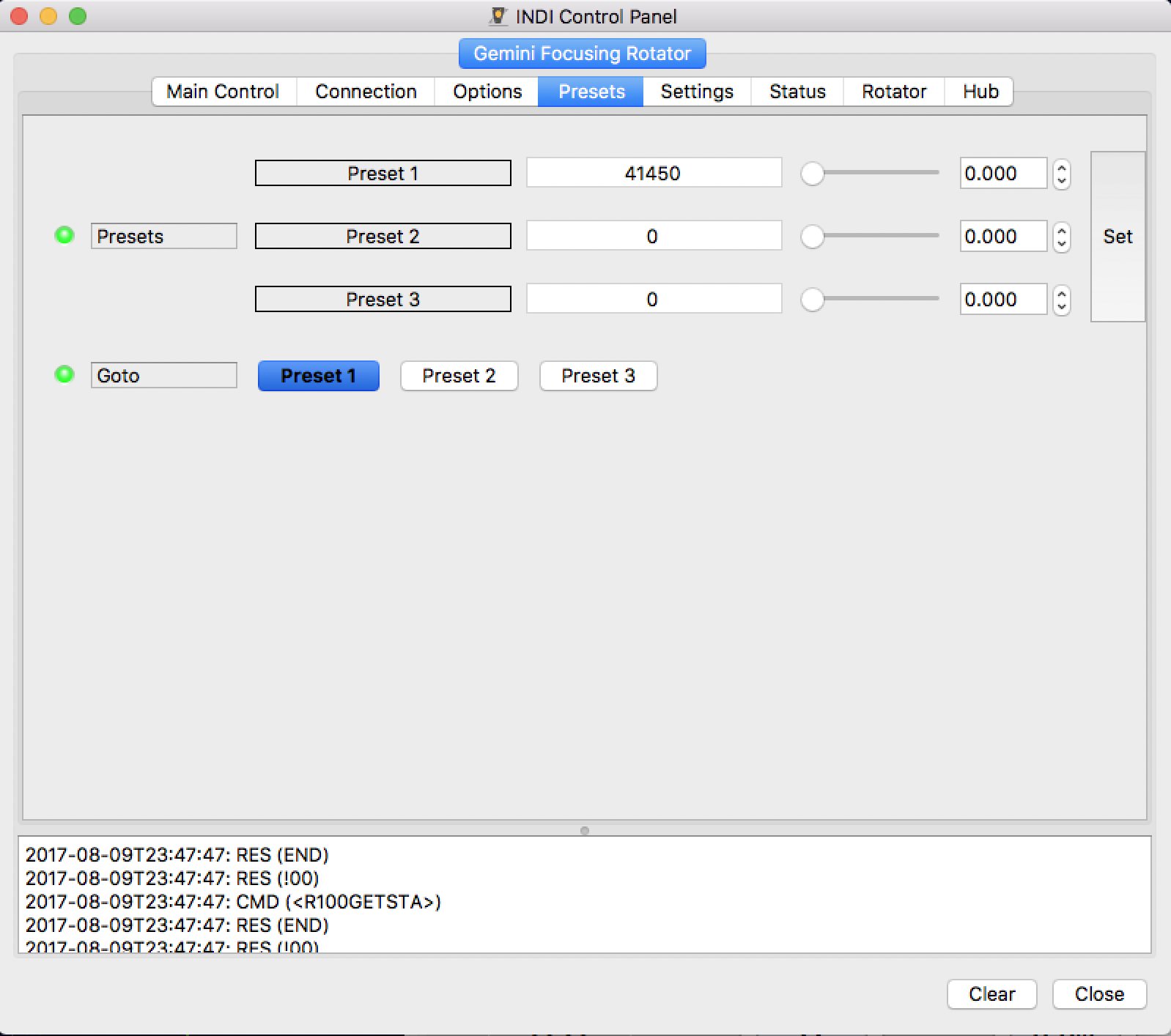Click the Preset 2 slider handle
1171x1036 pixels.
point(812,237)
